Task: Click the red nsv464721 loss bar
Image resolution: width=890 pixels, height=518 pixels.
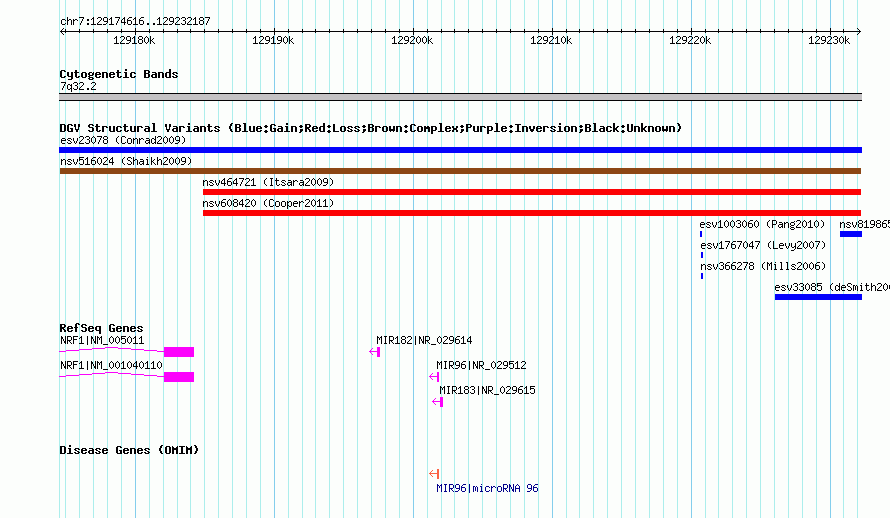Action: pos(532,192)
